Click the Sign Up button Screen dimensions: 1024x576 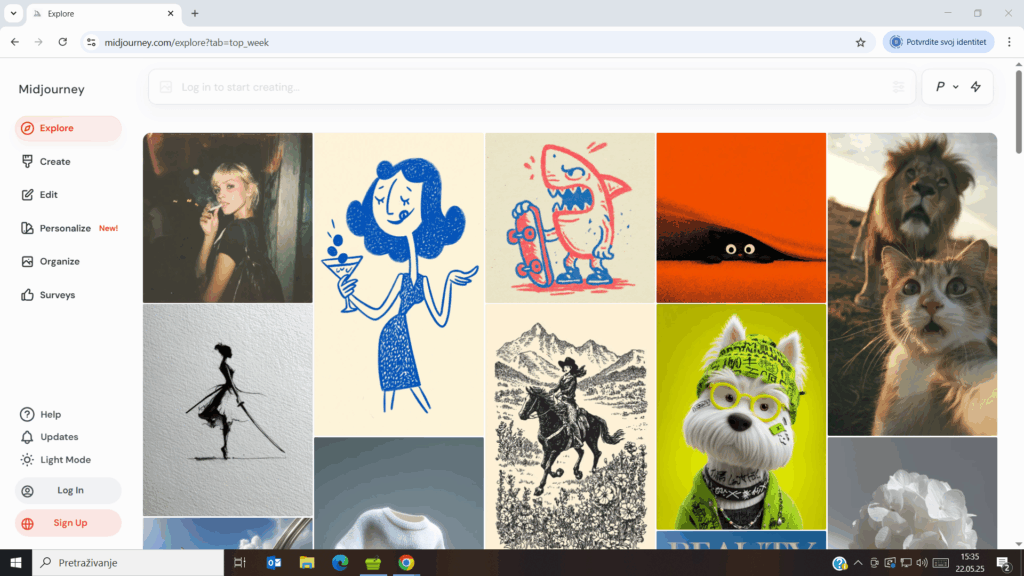(68, 523)
